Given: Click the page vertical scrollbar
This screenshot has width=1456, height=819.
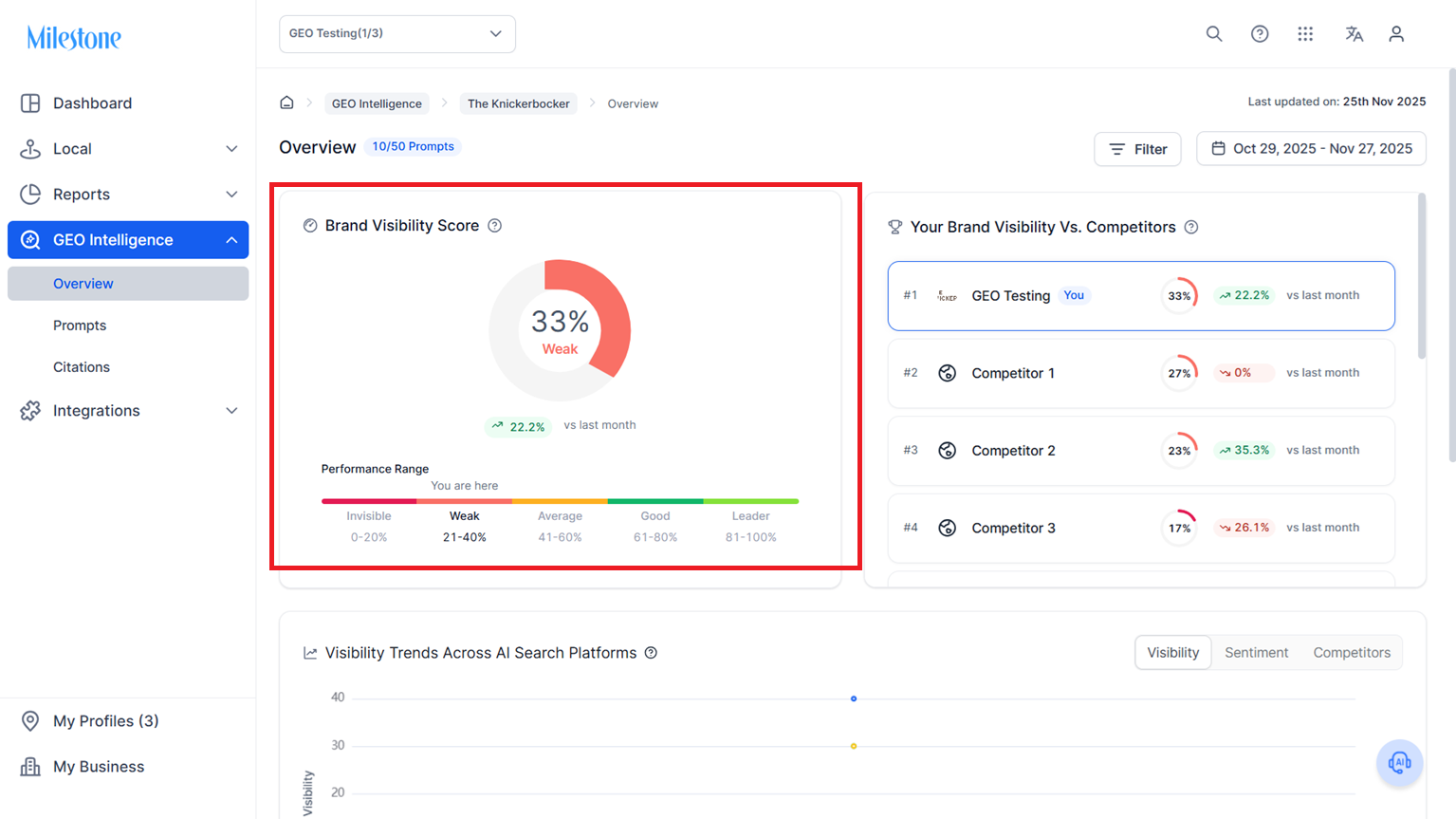Looking at the screenshot, I should (x=1451, y=265).
